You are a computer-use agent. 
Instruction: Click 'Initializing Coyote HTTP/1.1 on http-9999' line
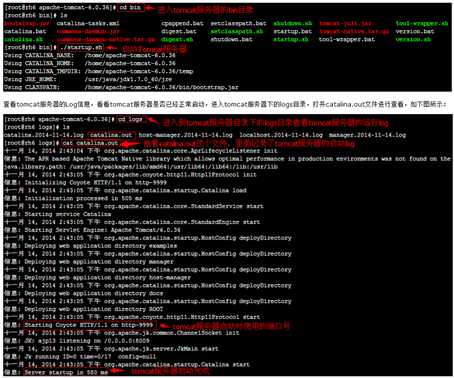tap(85, 183)
